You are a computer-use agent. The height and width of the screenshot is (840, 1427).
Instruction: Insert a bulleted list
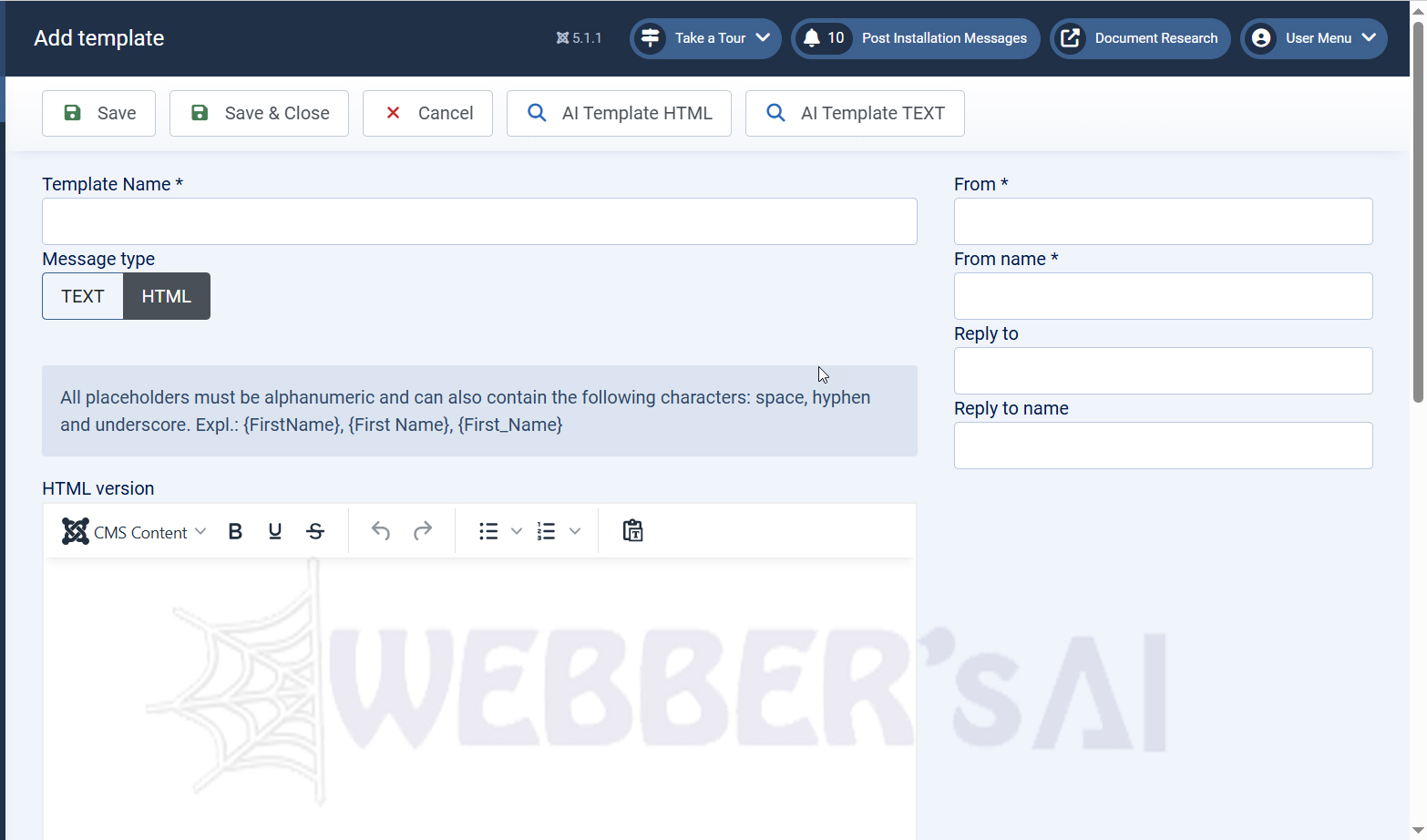488,531
